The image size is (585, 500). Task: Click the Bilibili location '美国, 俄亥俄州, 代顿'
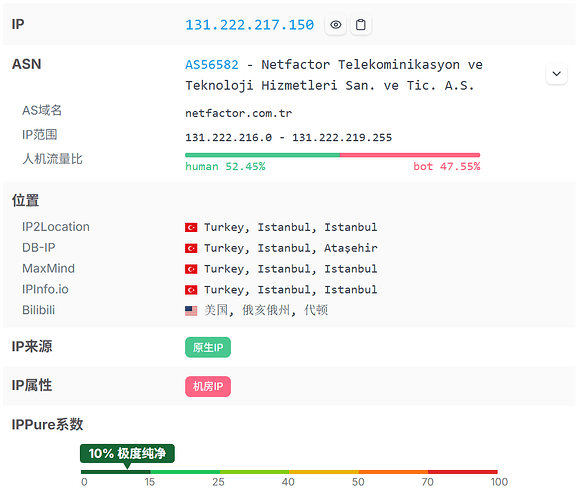coord(266,310)
